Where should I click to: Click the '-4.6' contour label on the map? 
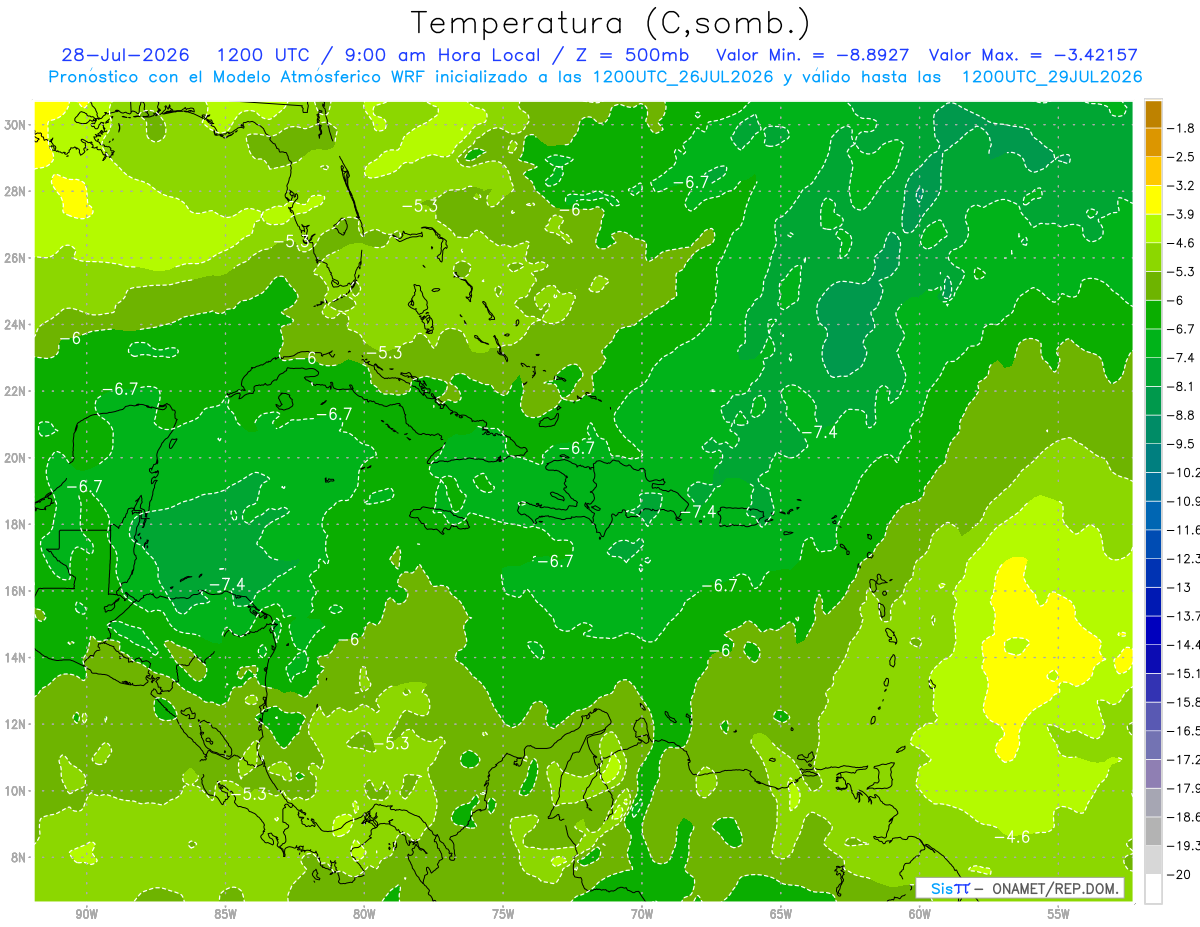[x=1011, y=837]
